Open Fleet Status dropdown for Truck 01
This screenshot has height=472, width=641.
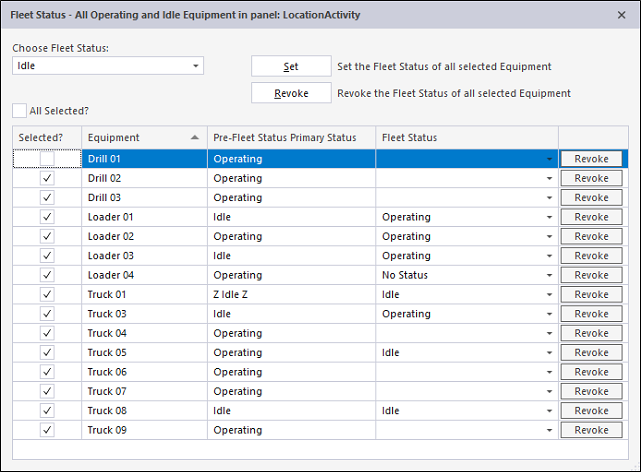(549, 294)
